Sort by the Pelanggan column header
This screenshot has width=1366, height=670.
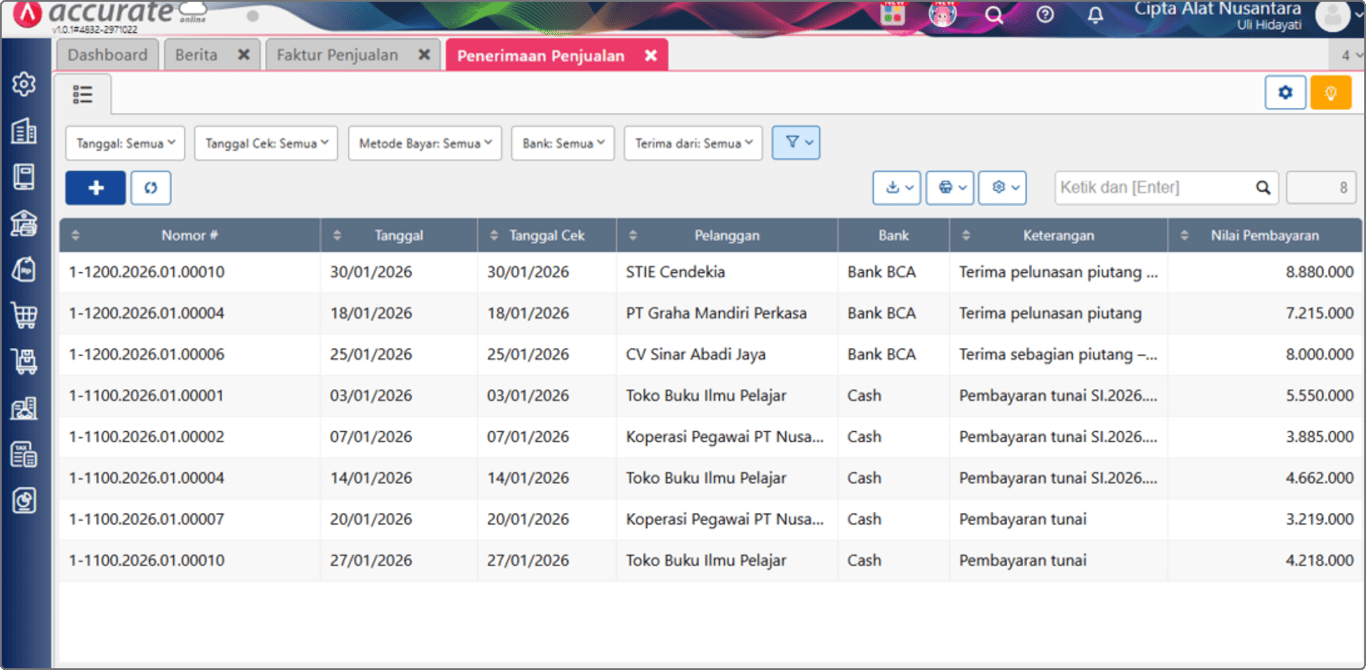(x=727, y=236)
